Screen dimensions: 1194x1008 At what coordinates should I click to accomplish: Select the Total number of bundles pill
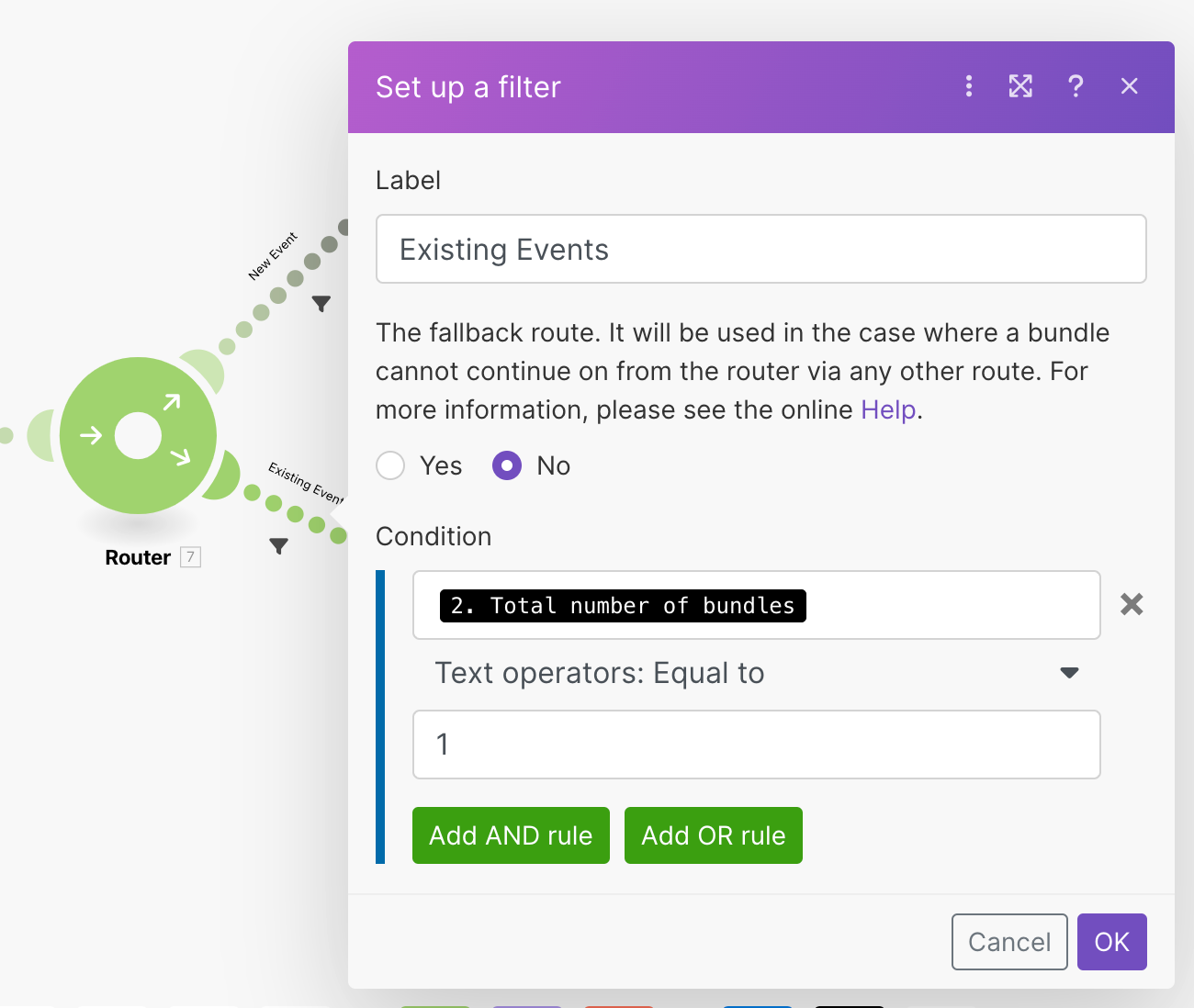coord(623,606)
